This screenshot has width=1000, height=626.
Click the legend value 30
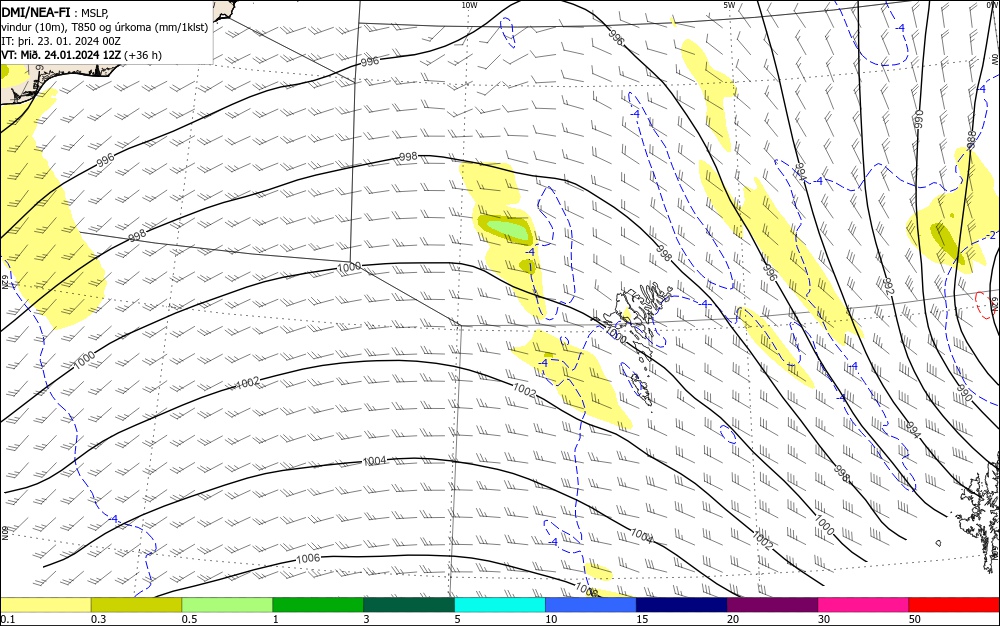tap(824, 619)
